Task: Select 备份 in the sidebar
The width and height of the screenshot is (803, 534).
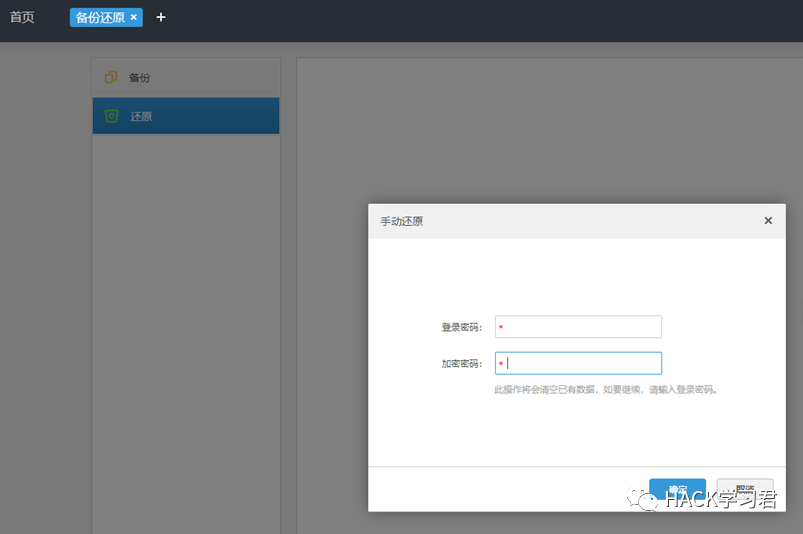Action: pos(186,77)
